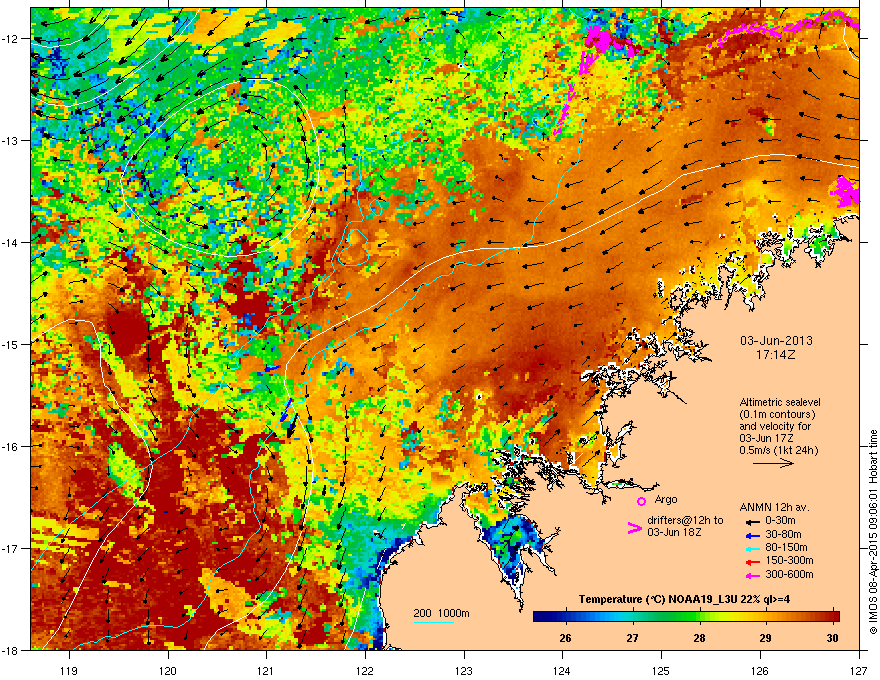Click the longitude label 126
This screenshot has width=880, height=680.
(760, 670)
